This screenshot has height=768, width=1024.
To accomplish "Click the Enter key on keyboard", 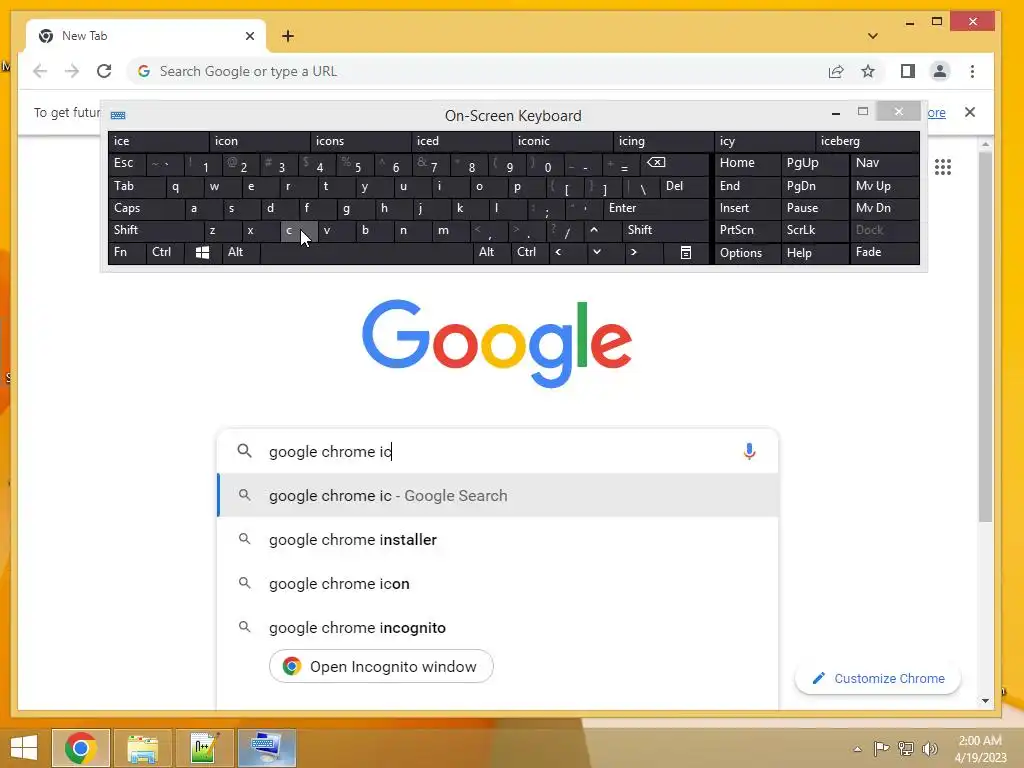I will pyautogui.click(x=656, y=208).
